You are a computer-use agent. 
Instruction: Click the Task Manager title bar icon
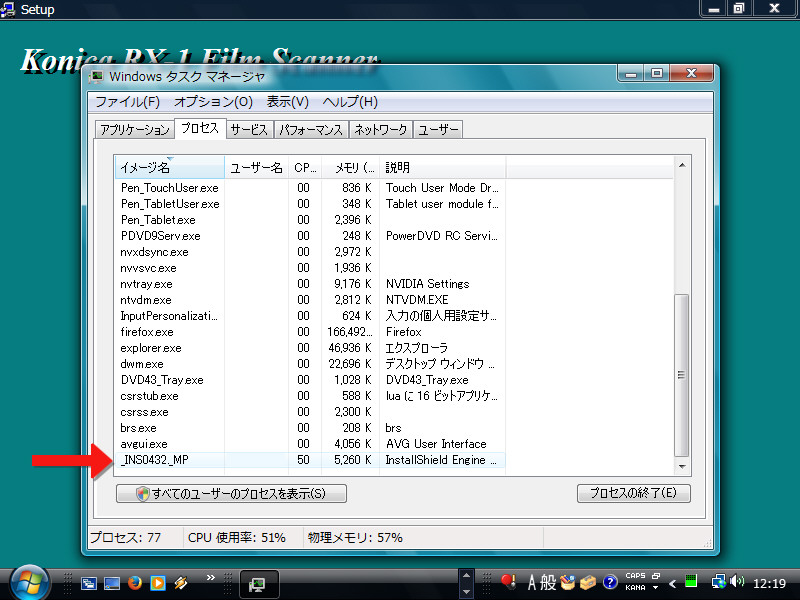[x=96, y=75]
